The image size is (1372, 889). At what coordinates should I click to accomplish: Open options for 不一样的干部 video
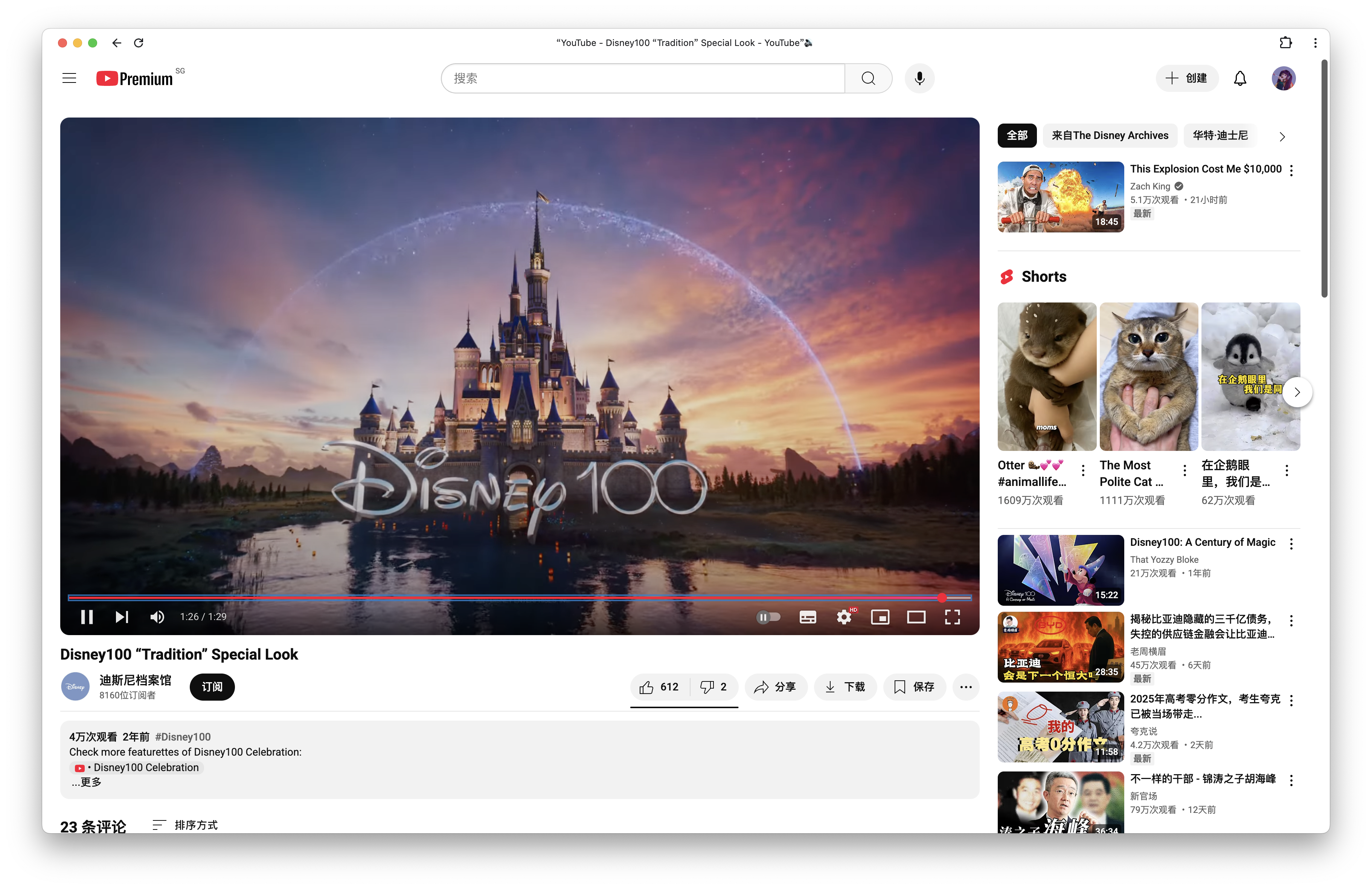1291,781
